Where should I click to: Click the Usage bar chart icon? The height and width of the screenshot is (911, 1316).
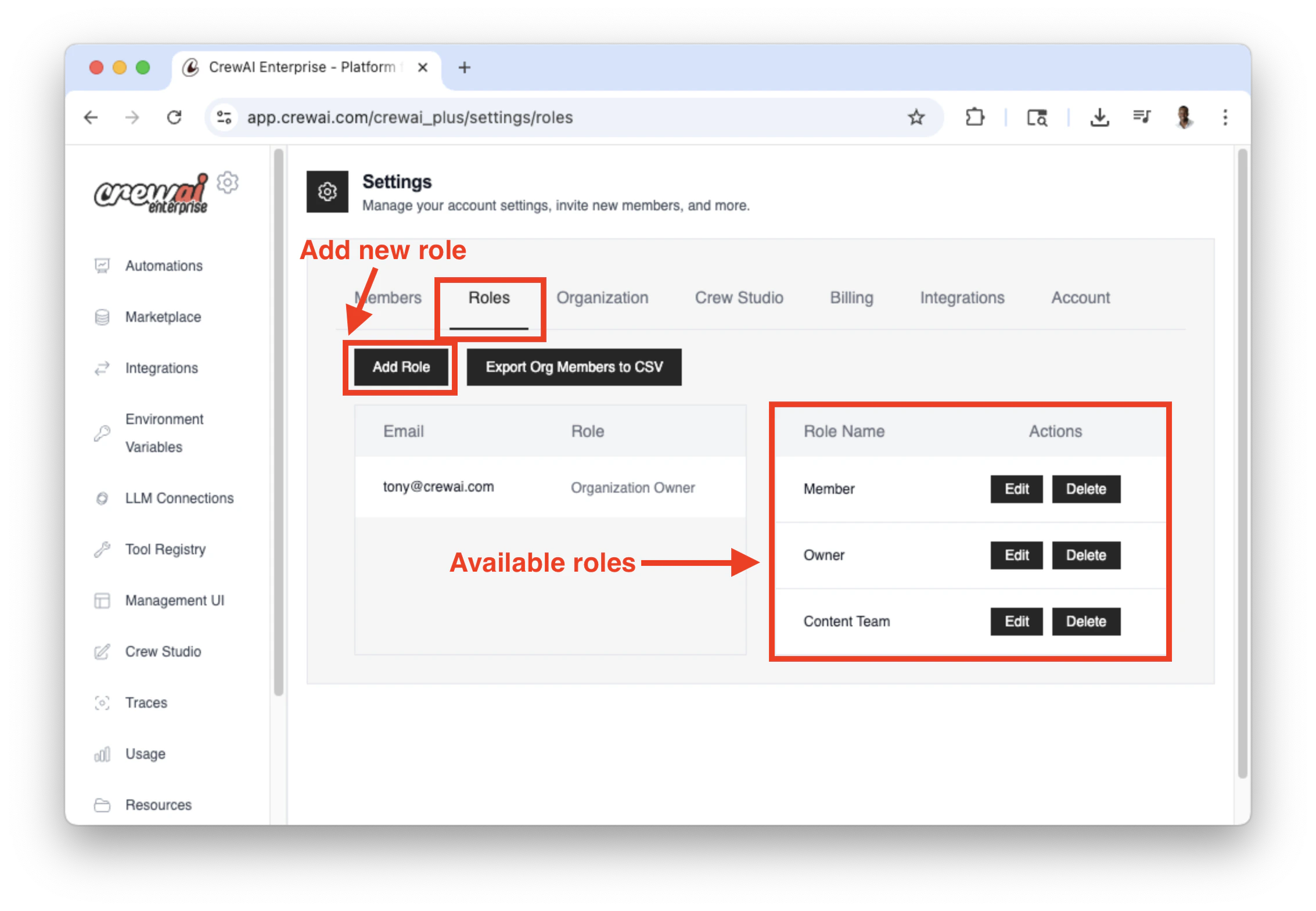pyautogui.click(x=102, y=754)
